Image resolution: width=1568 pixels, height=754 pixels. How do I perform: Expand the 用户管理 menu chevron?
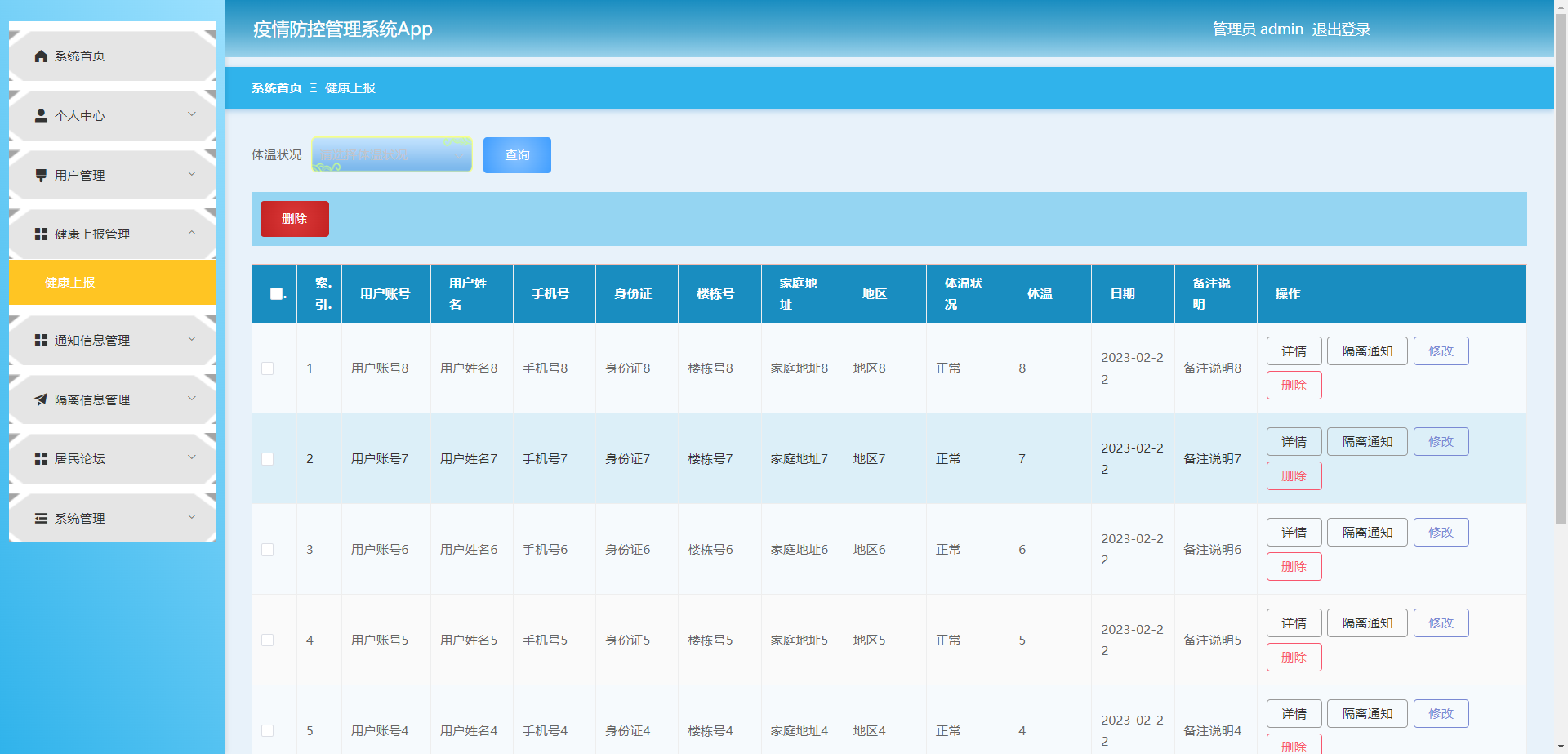point(192,174)
